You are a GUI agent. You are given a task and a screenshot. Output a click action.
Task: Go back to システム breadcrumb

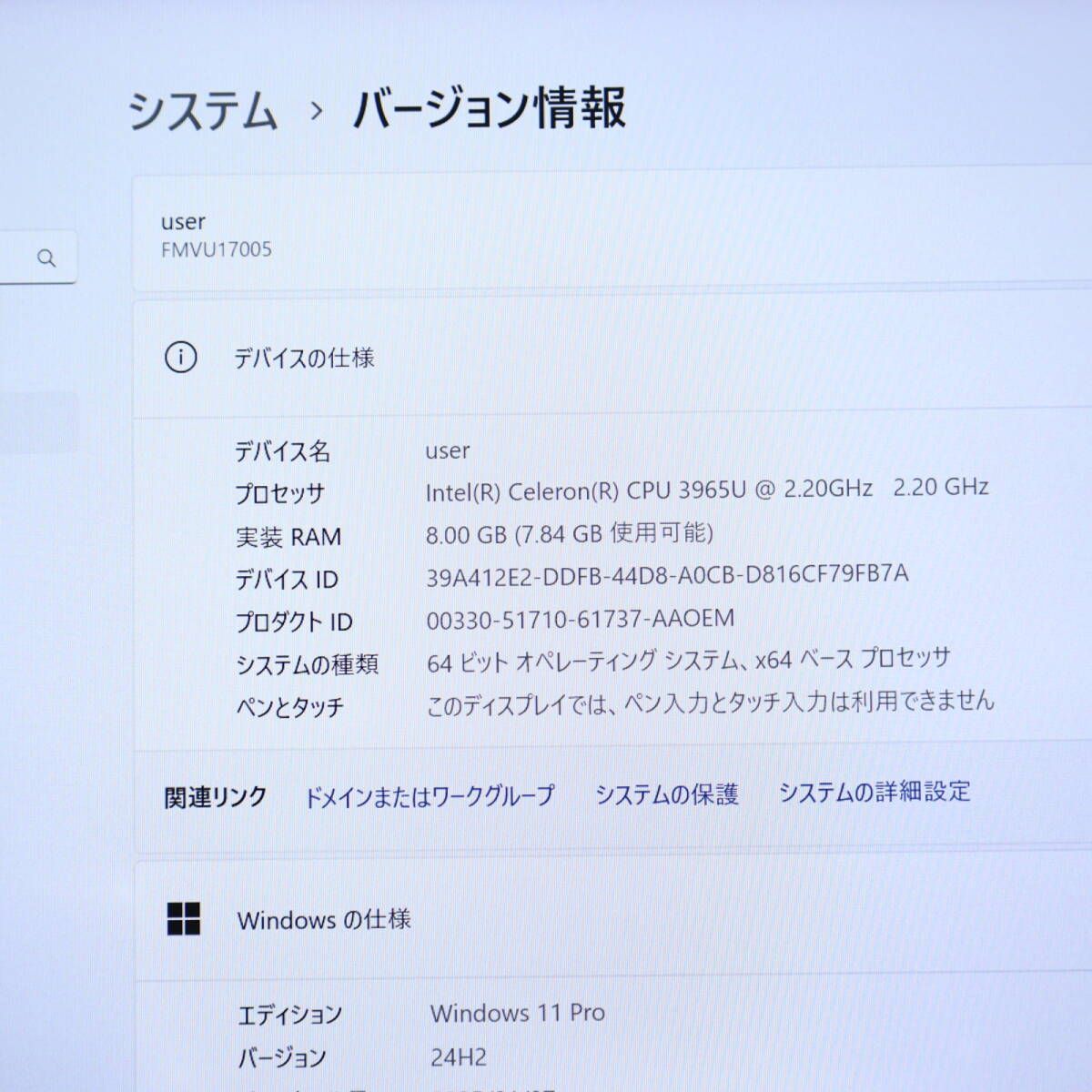click(202, 111)
